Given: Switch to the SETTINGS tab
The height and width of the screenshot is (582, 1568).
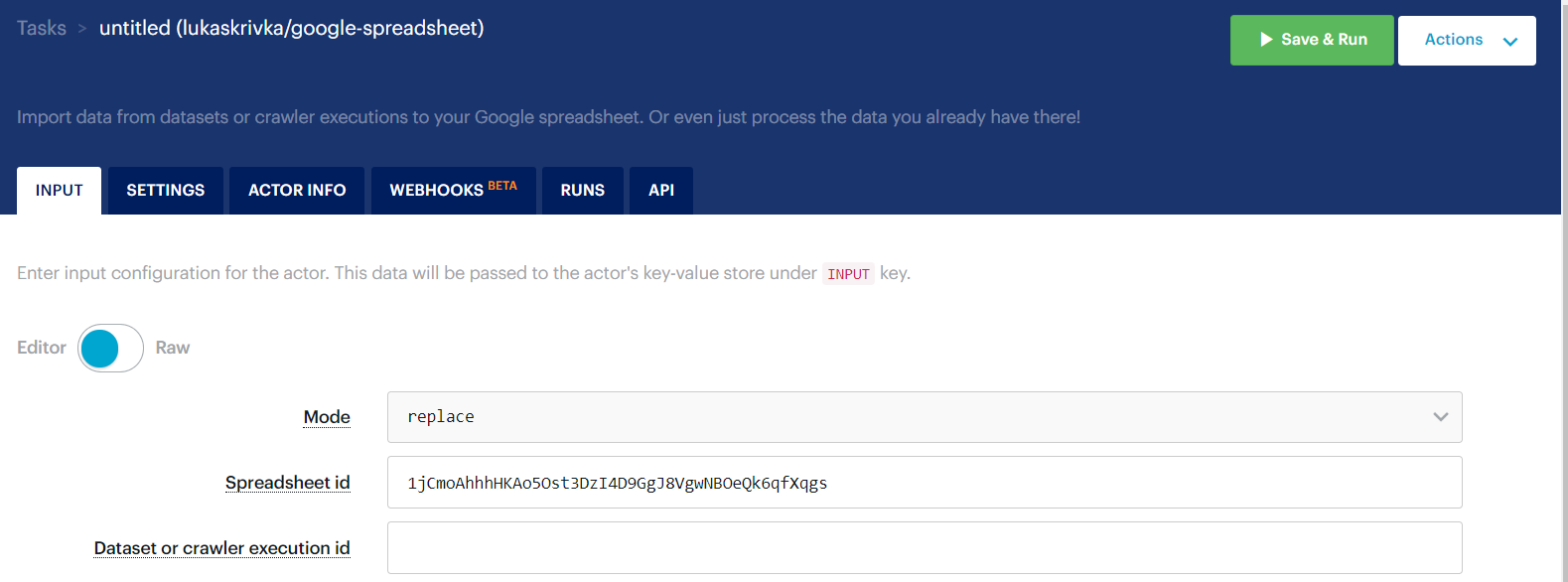Looking at the screenshot, I should point(166,191).
